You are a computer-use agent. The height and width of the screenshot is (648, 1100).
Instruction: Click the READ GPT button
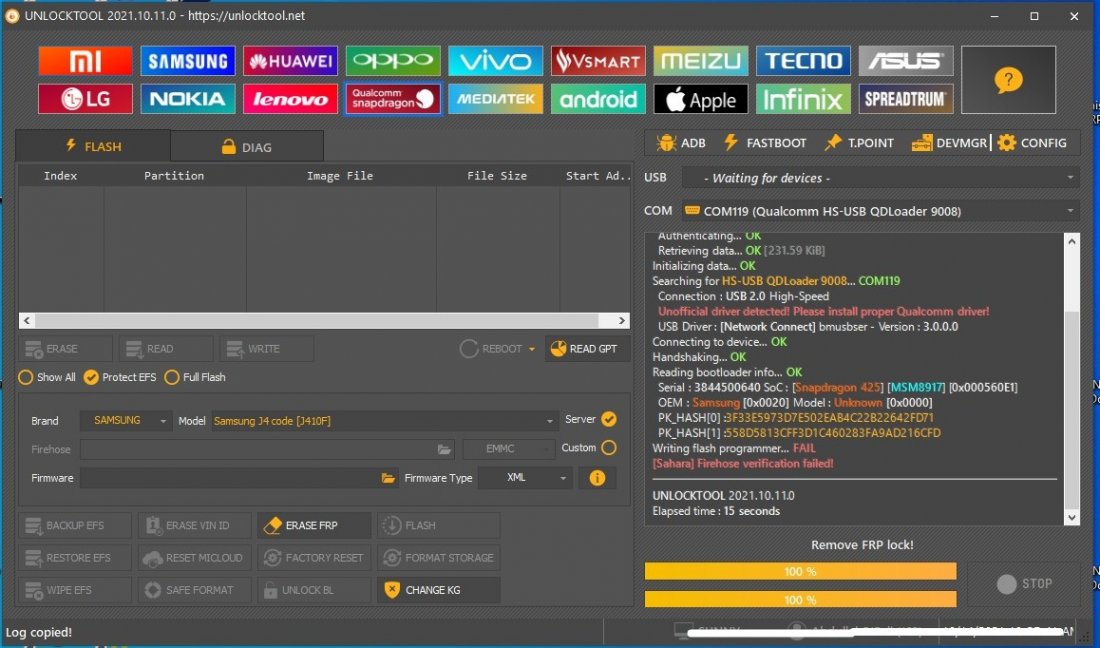586,349
